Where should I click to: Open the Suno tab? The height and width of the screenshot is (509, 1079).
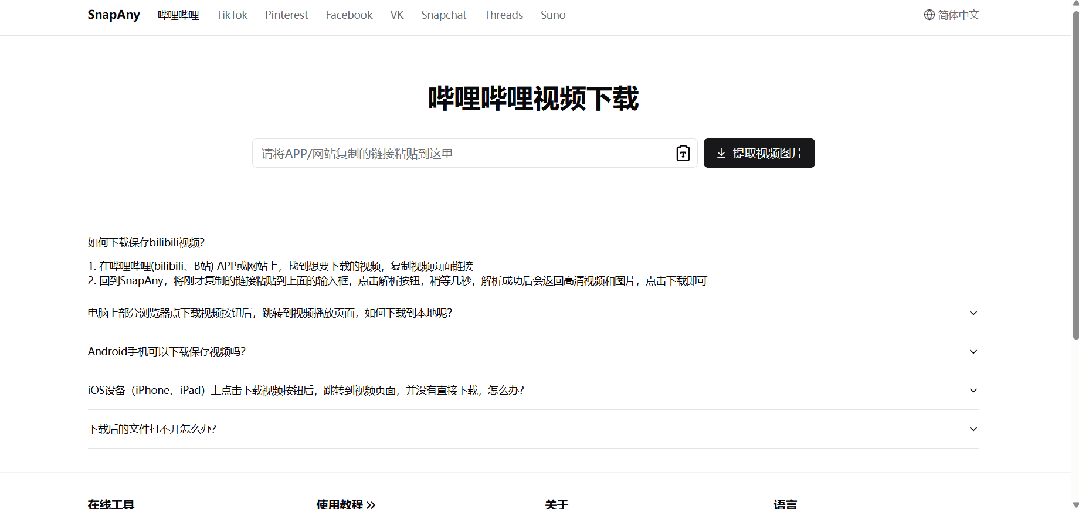[x=553, y=14]
